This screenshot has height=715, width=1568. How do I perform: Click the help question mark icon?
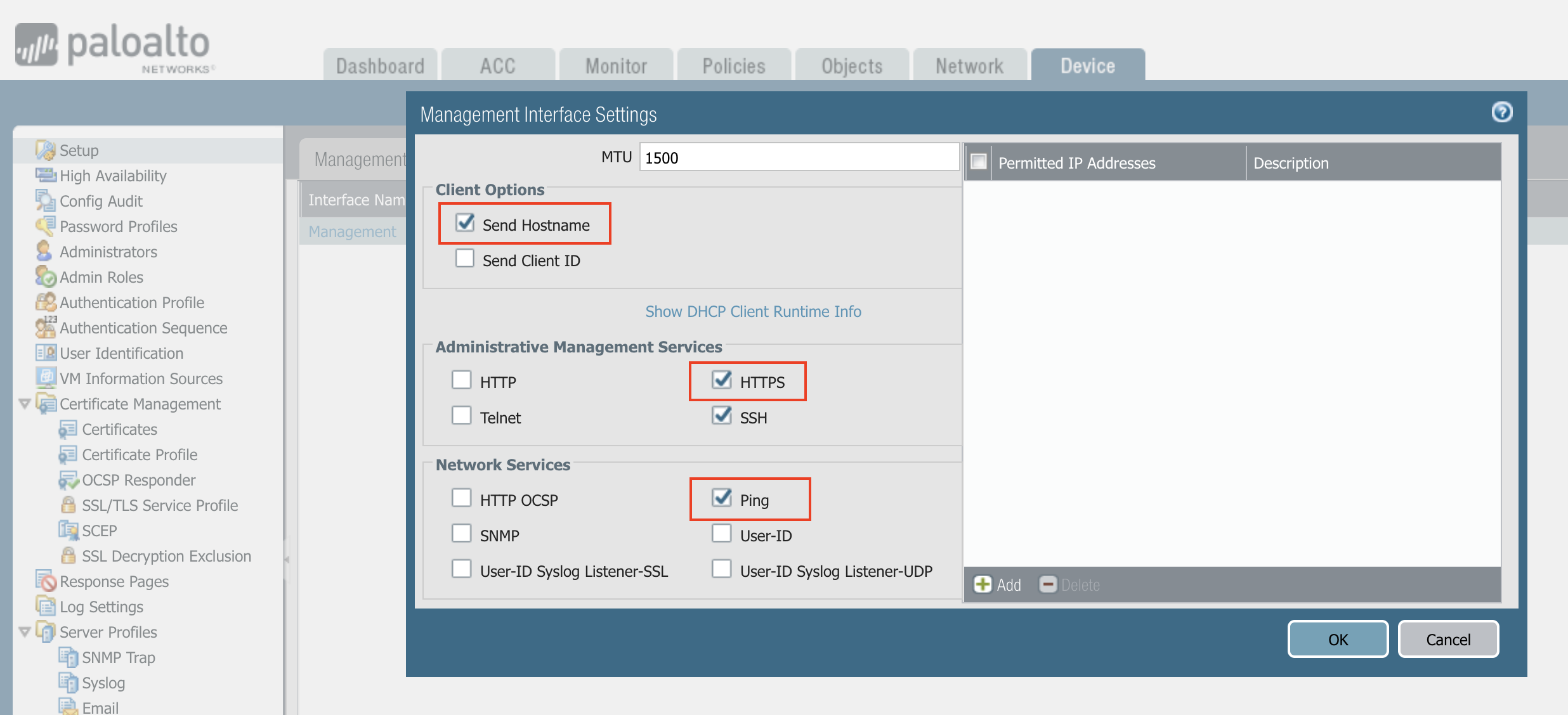point(1501,112)
